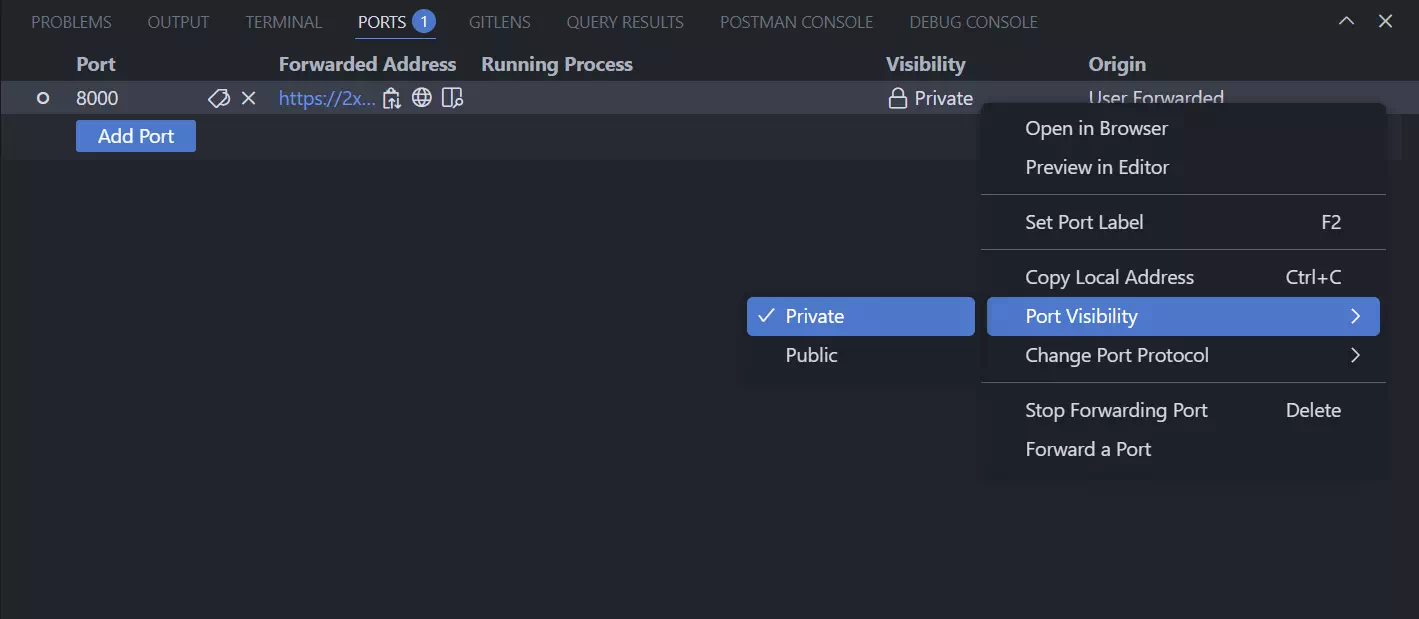Set port visibility to Public
Viewport: 1419px width, 619px height.
pos(811,355)
